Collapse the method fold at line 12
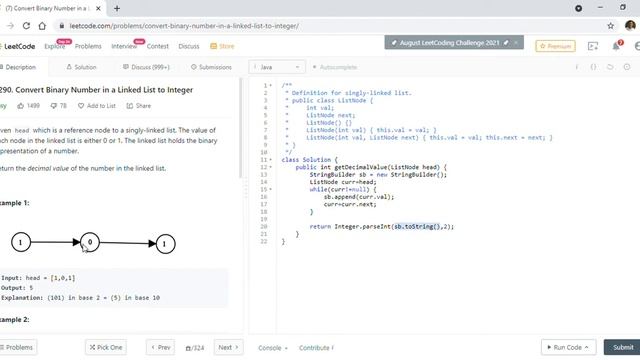 pos(271,167)
